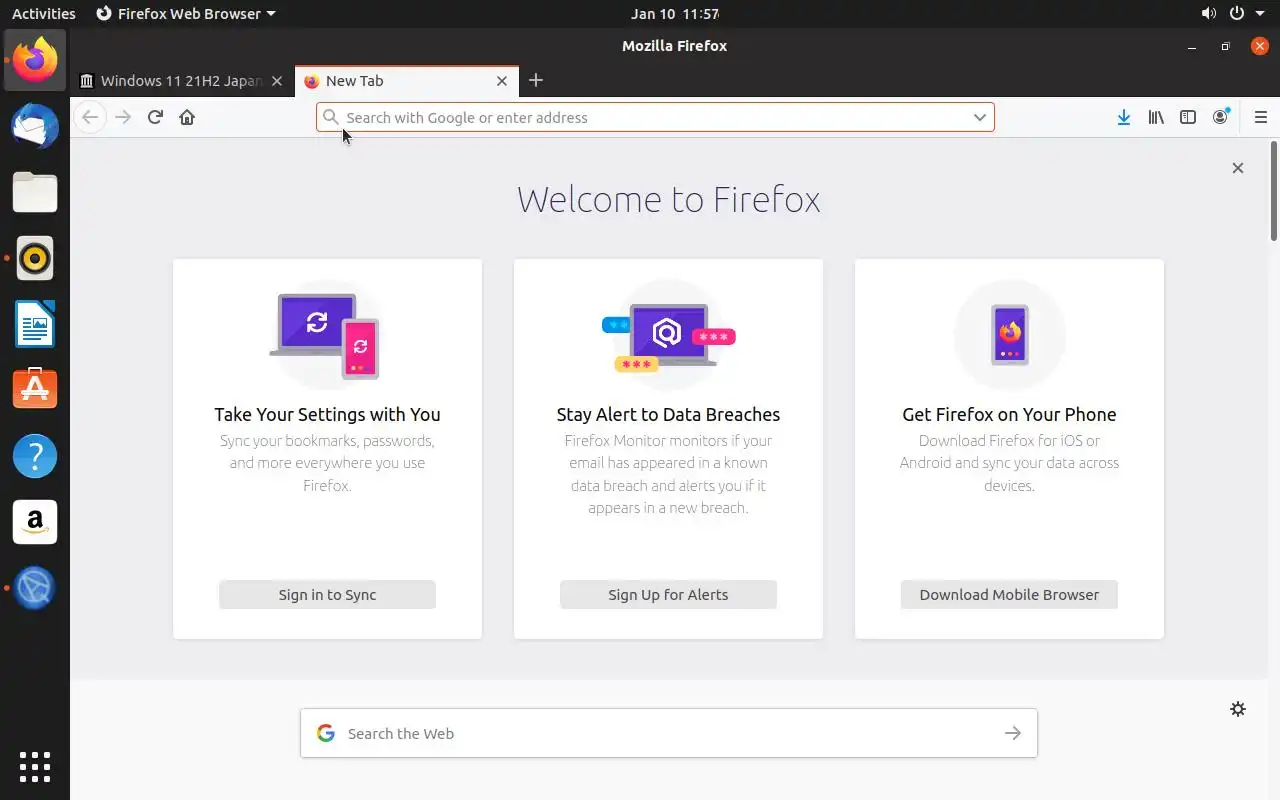Open a new tab with plus button
This screenshot has height=800, width=1280.
[536, 80]
